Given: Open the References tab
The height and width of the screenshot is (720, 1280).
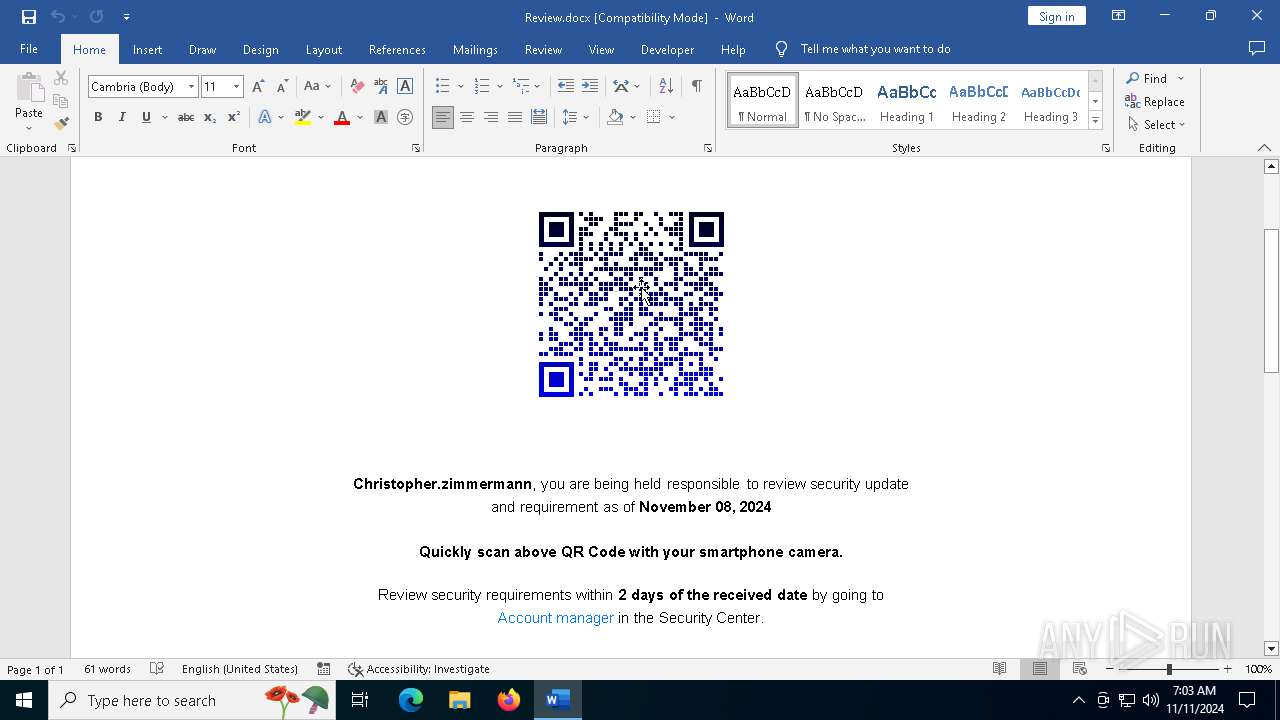Looking at the screenshot, I should (397, 49).
